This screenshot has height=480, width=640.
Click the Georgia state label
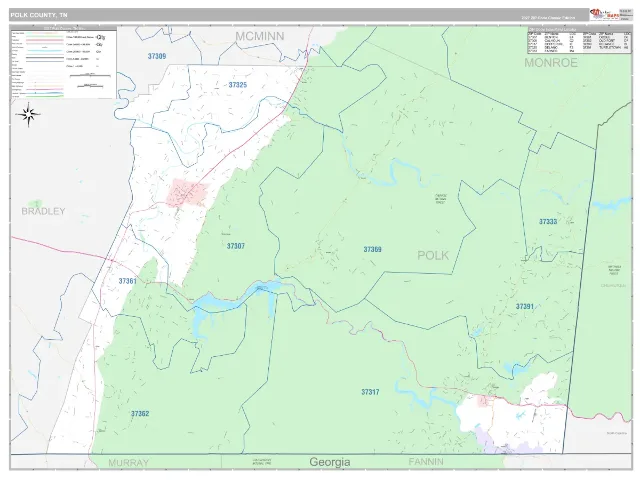point(330,462)
